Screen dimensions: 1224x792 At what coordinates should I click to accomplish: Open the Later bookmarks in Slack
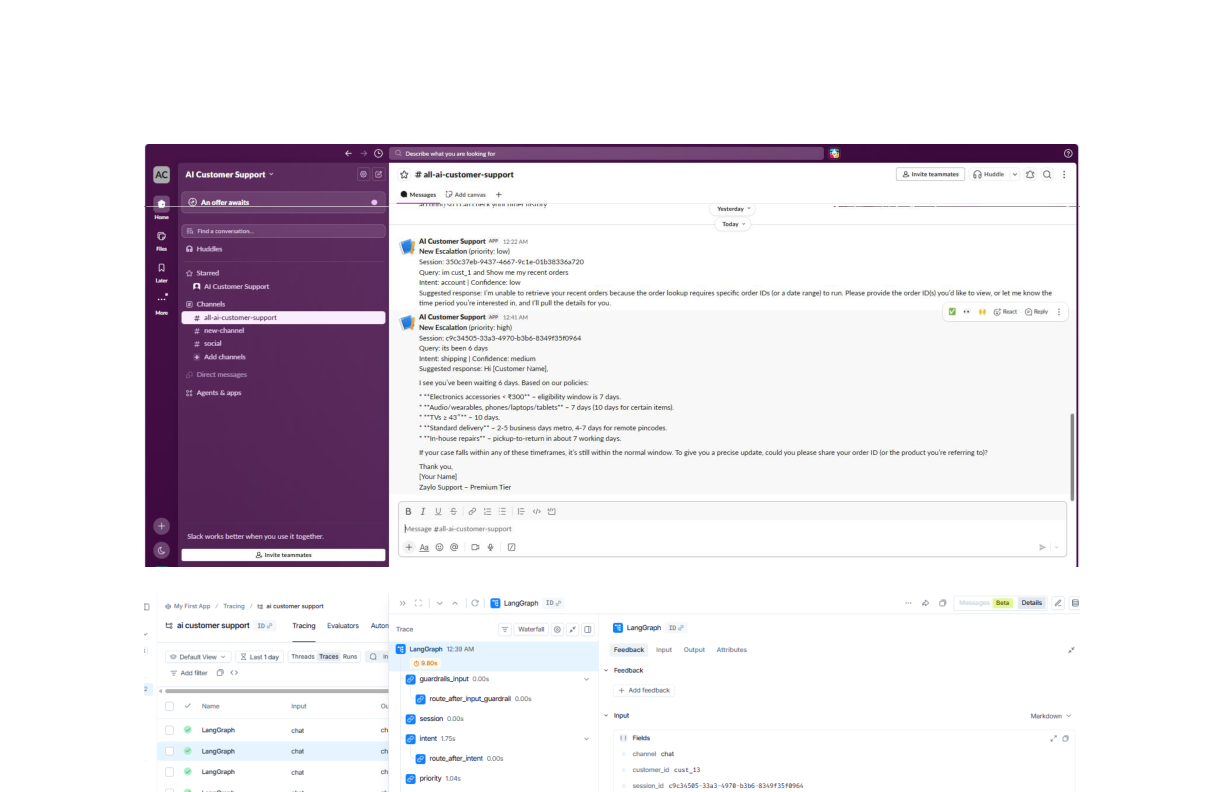(161, 272)
